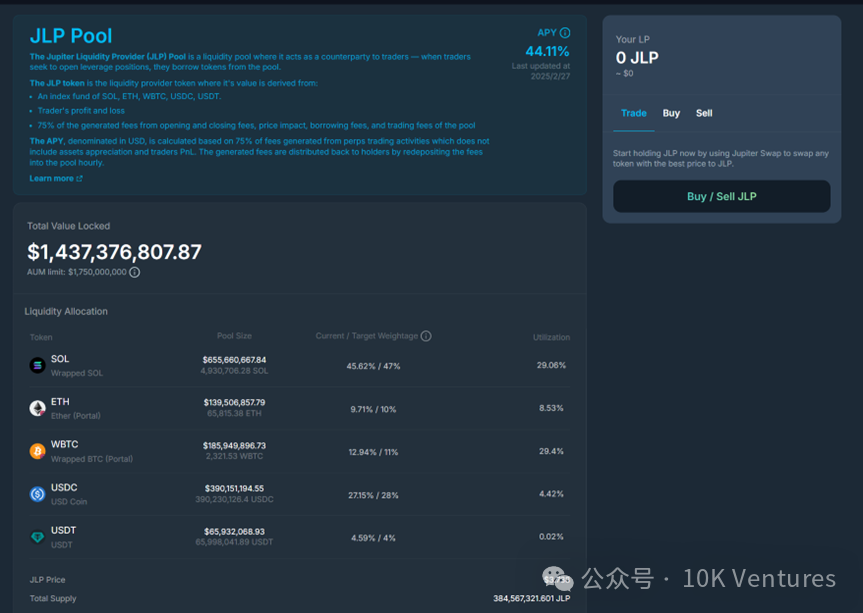Select the WBTC row pool size value
This screenshot has width=863, height=613.
click(x=235, y=445)
